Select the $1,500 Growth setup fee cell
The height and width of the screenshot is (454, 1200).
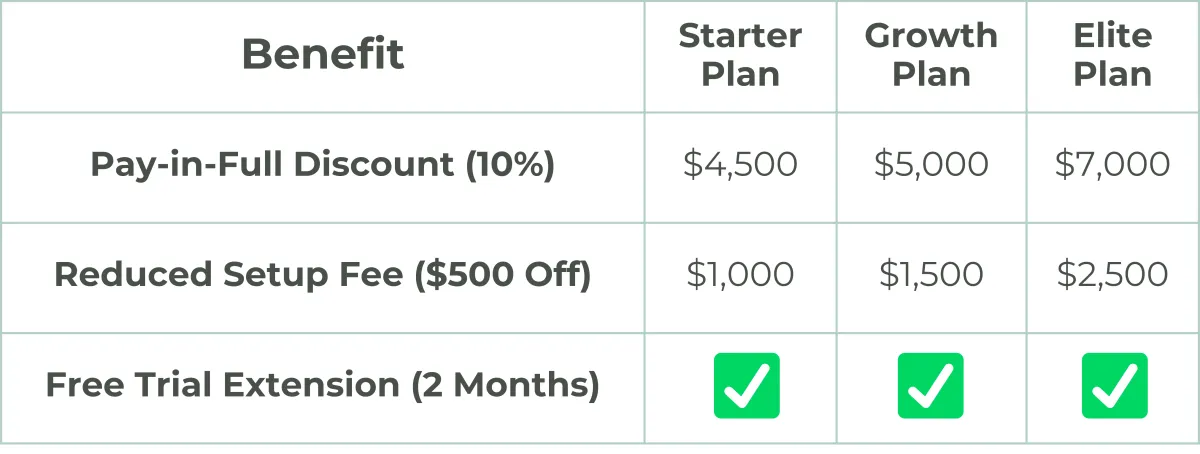[931, 275]
